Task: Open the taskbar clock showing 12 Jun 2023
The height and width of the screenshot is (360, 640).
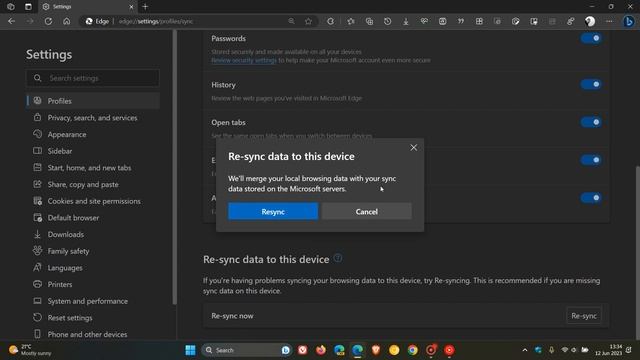Action: click(x=609, y=350)
